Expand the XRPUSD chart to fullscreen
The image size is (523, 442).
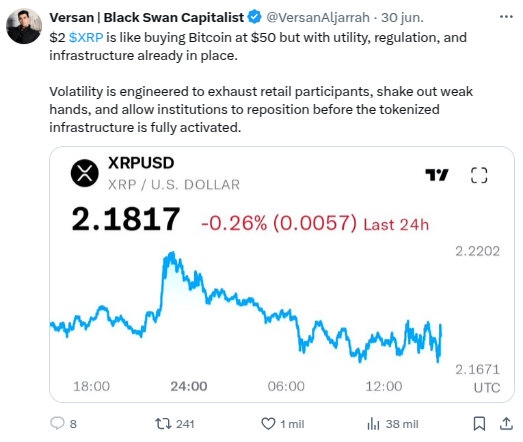[x=479, y=175]
